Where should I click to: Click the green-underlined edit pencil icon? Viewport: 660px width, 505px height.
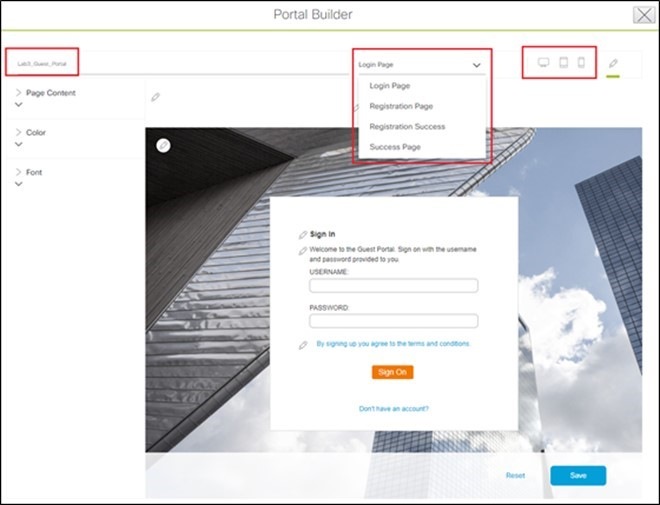click(x=613, y=64)
